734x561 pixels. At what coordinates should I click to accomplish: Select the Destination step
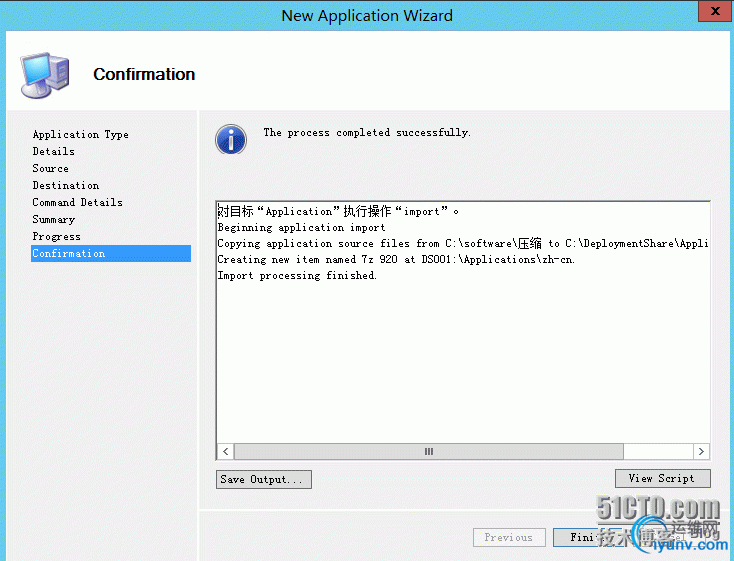pyautogui.click(x=66, y=185)
